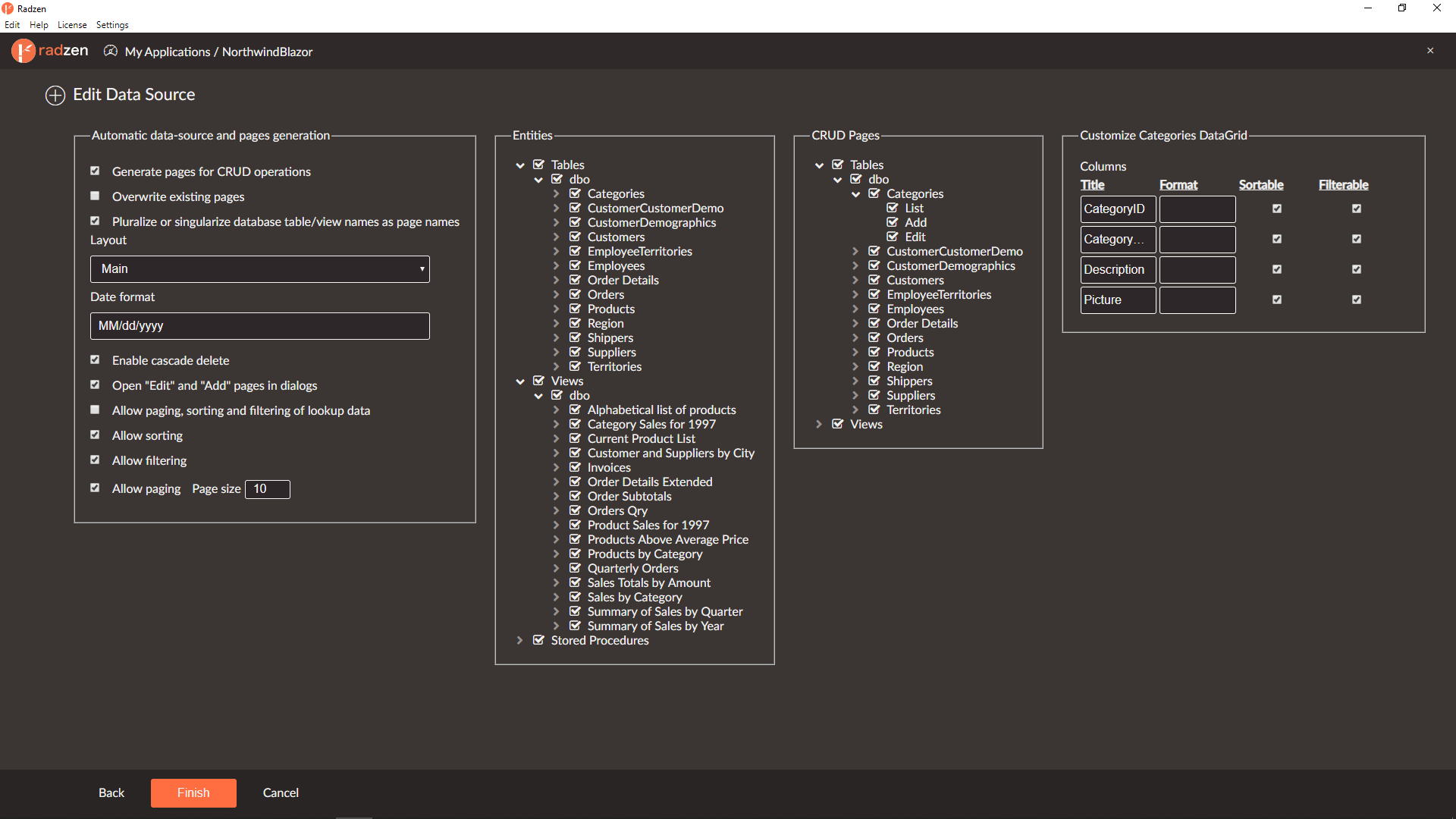This screenshot has height=819, width=1456.
Task: Expand the Employees entity in Entities
Action: click(557, 266)
